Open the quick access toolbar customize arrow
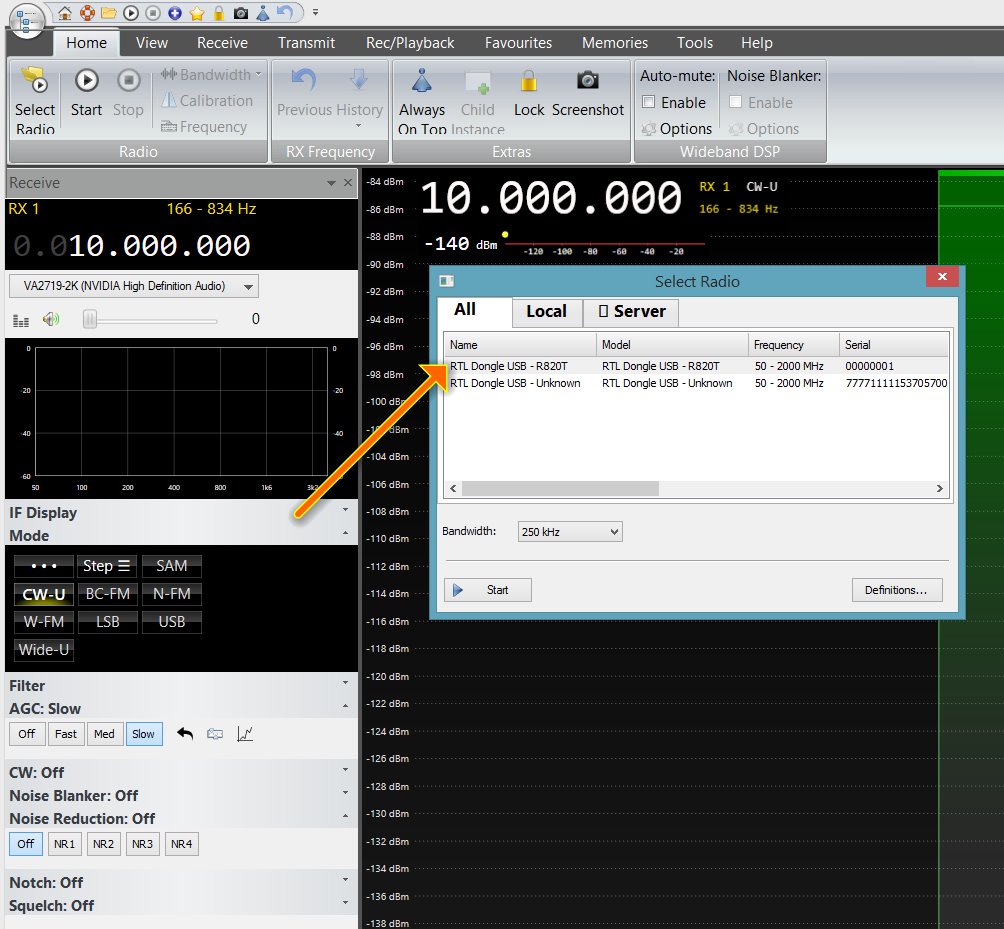Screen dimensions: 1004x929 point(315,12)
